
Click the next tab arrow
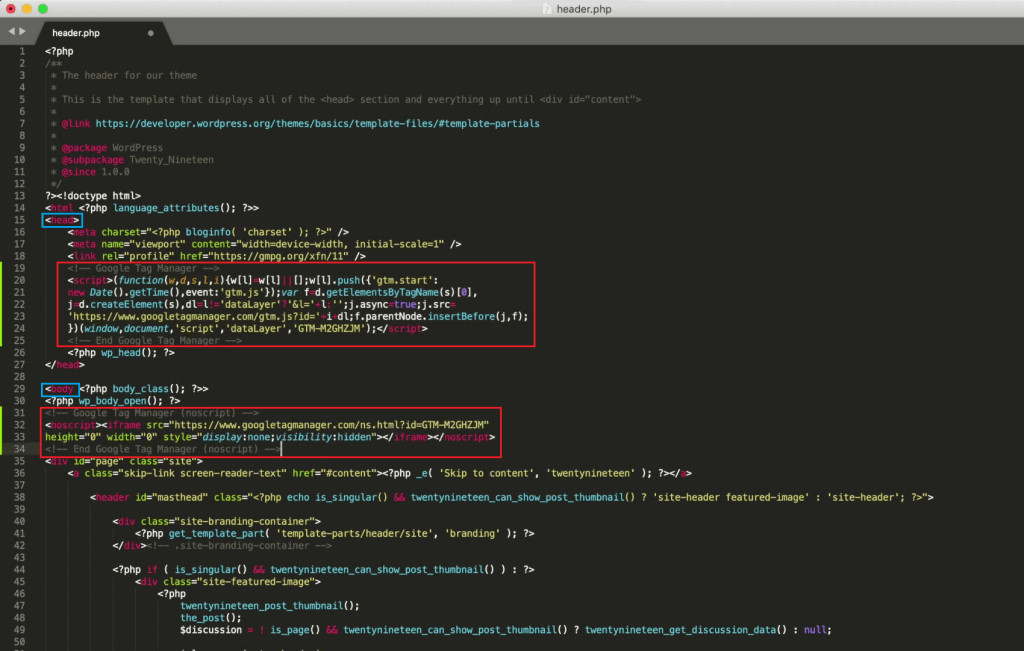click(21, 32)
